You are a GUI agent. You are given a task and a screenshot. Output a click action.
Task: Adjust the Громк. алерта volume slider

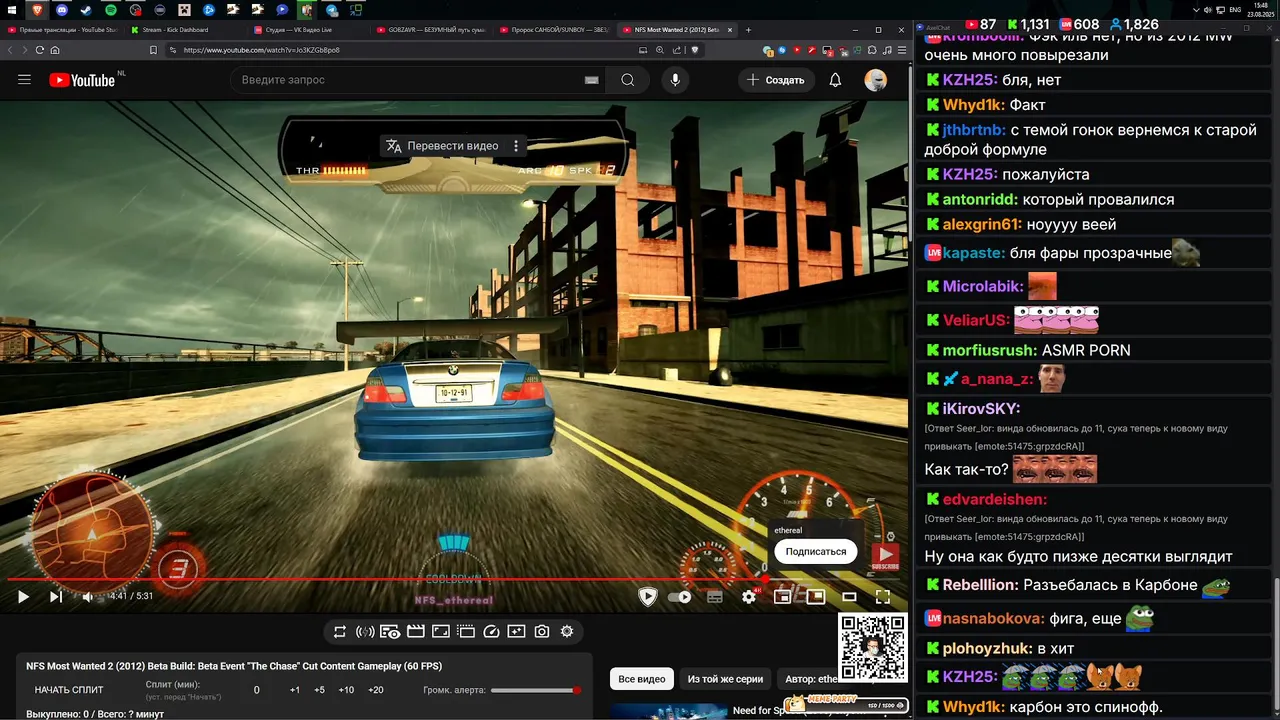pyautogui.click(x=536, y=690)
